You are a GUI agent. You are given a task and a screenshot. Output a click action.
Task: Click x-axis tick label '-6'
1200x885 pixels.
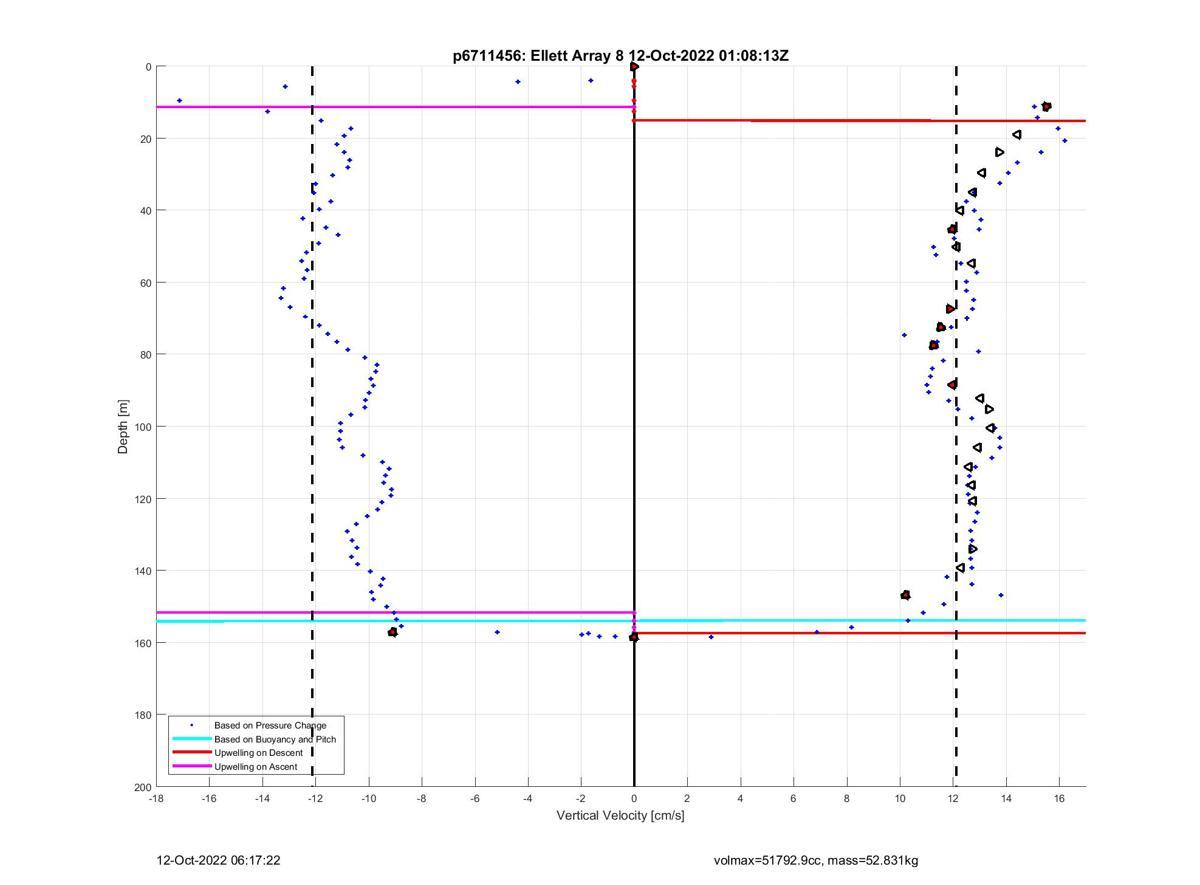pos(475,798)
